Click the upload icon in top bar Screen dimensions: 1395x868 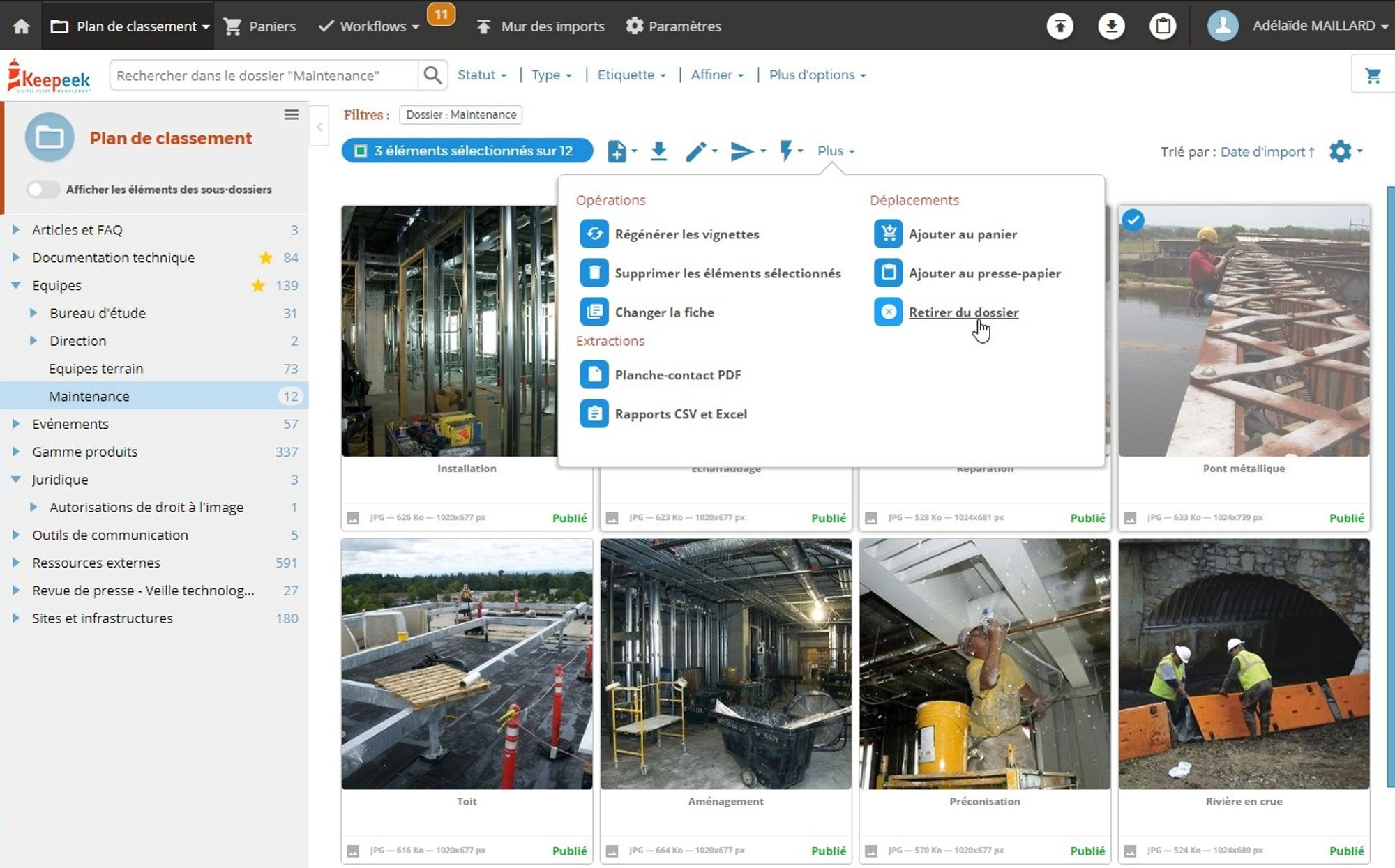click(x=1060, y=26)
